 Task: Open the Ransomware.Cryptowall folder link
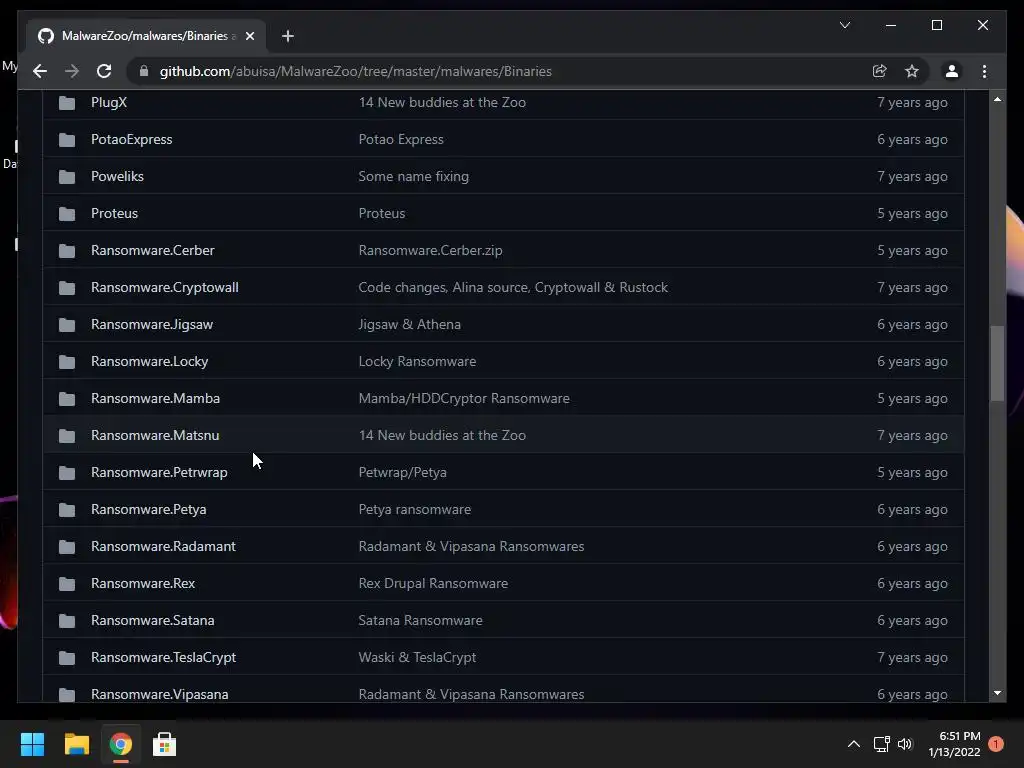165,287
